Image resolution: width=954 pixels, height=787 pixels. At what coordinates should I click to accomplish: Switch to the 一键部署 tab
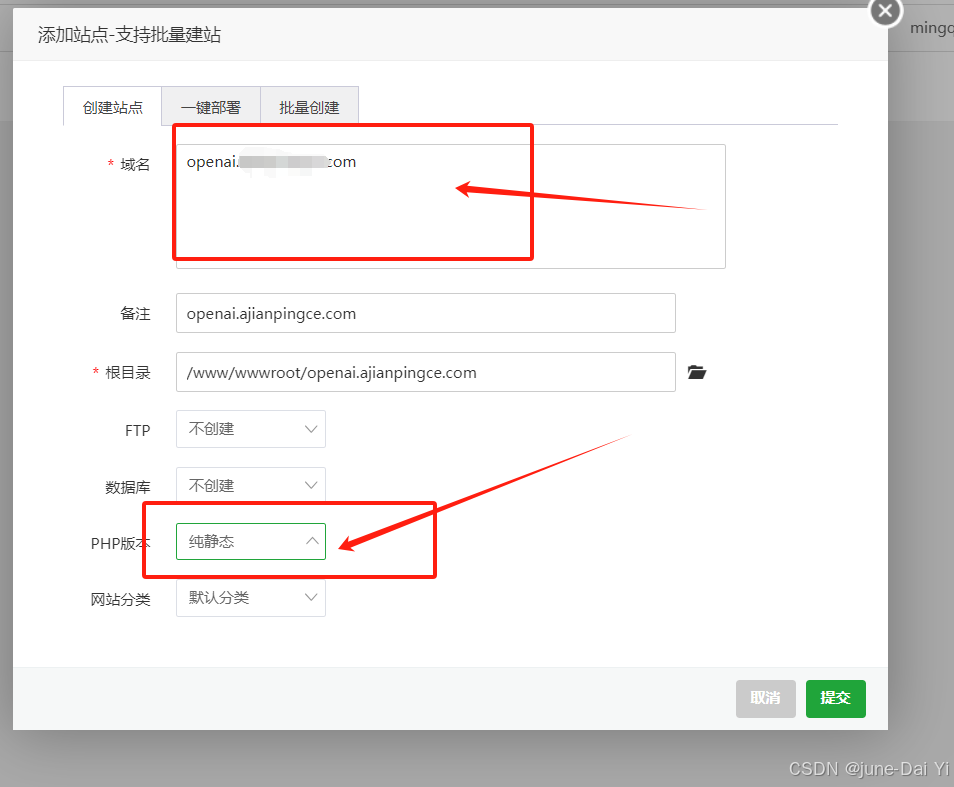click(x=211, y=107)
